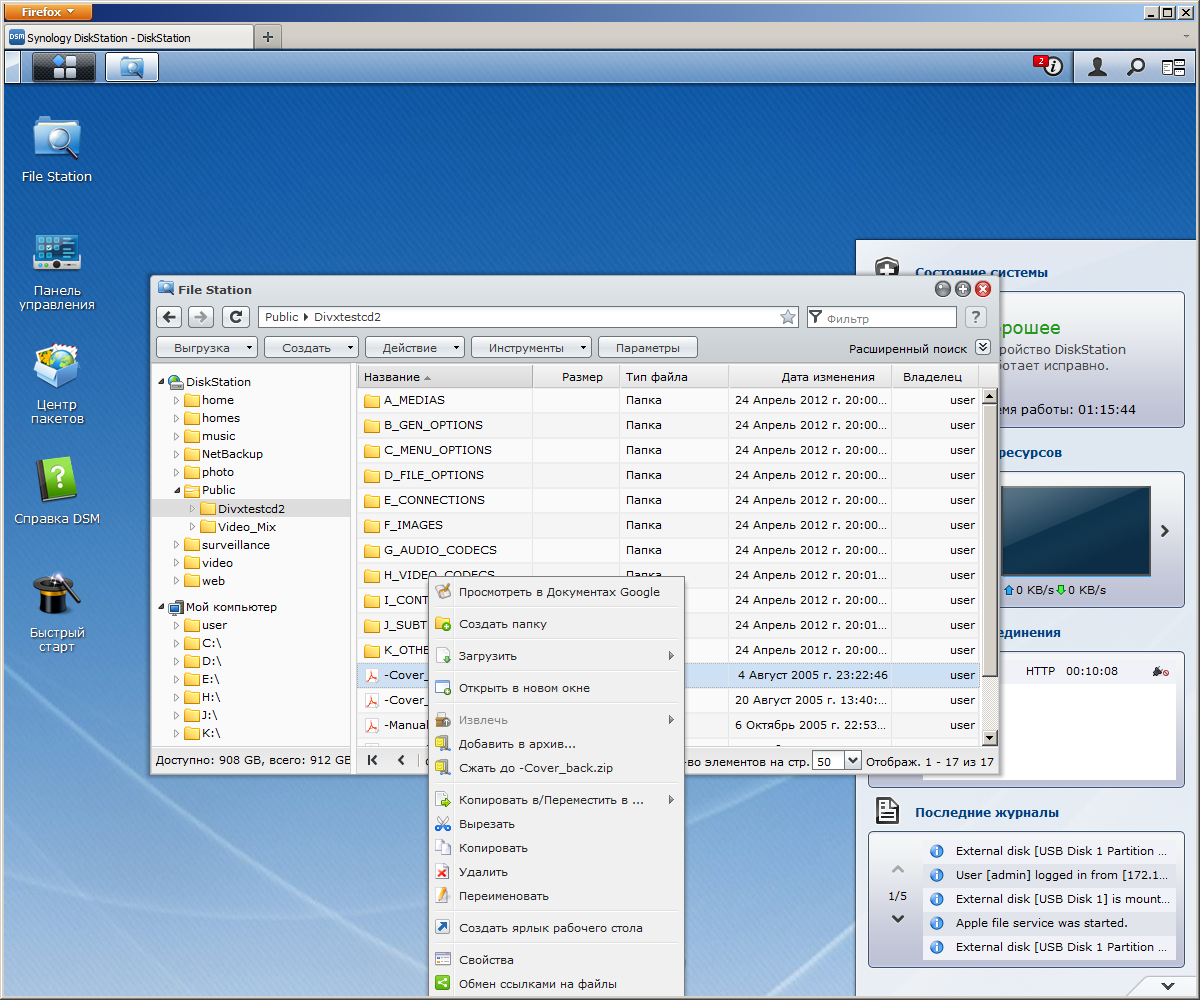The image size is (1200, 1000).
Task: Click the notifications info icon in taskbar
Action: (x=1051, y=67)
